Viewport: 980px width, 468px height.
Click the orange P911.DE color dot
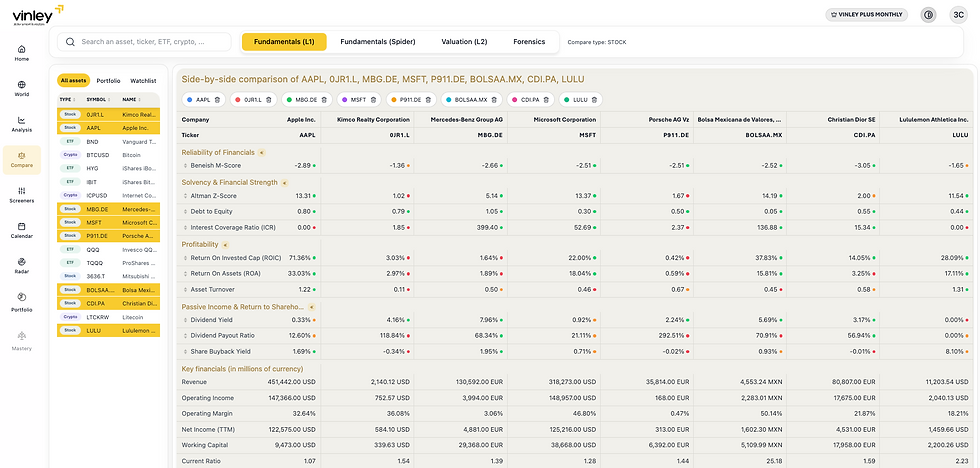coord(393,99)
